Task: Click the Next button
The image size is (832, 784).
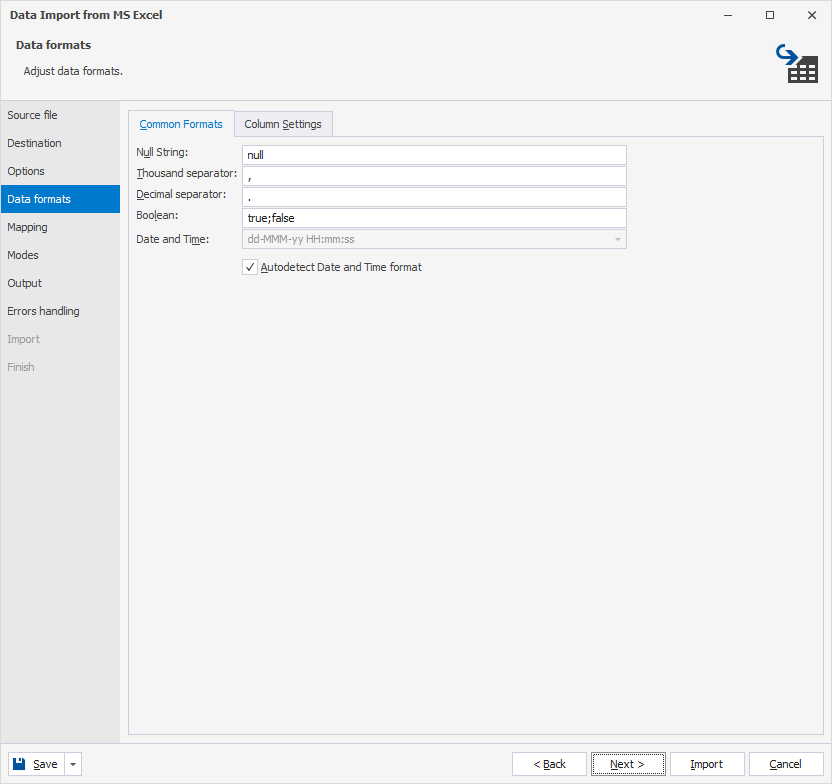Action: tap(628, 764)
